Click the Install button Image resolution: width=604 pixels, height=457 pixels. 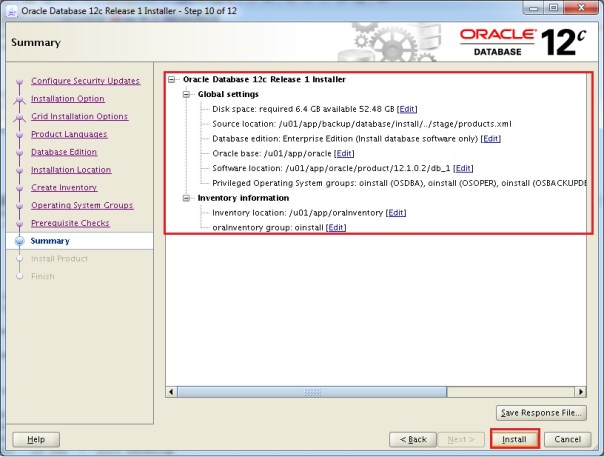click(x=515, y=439)
